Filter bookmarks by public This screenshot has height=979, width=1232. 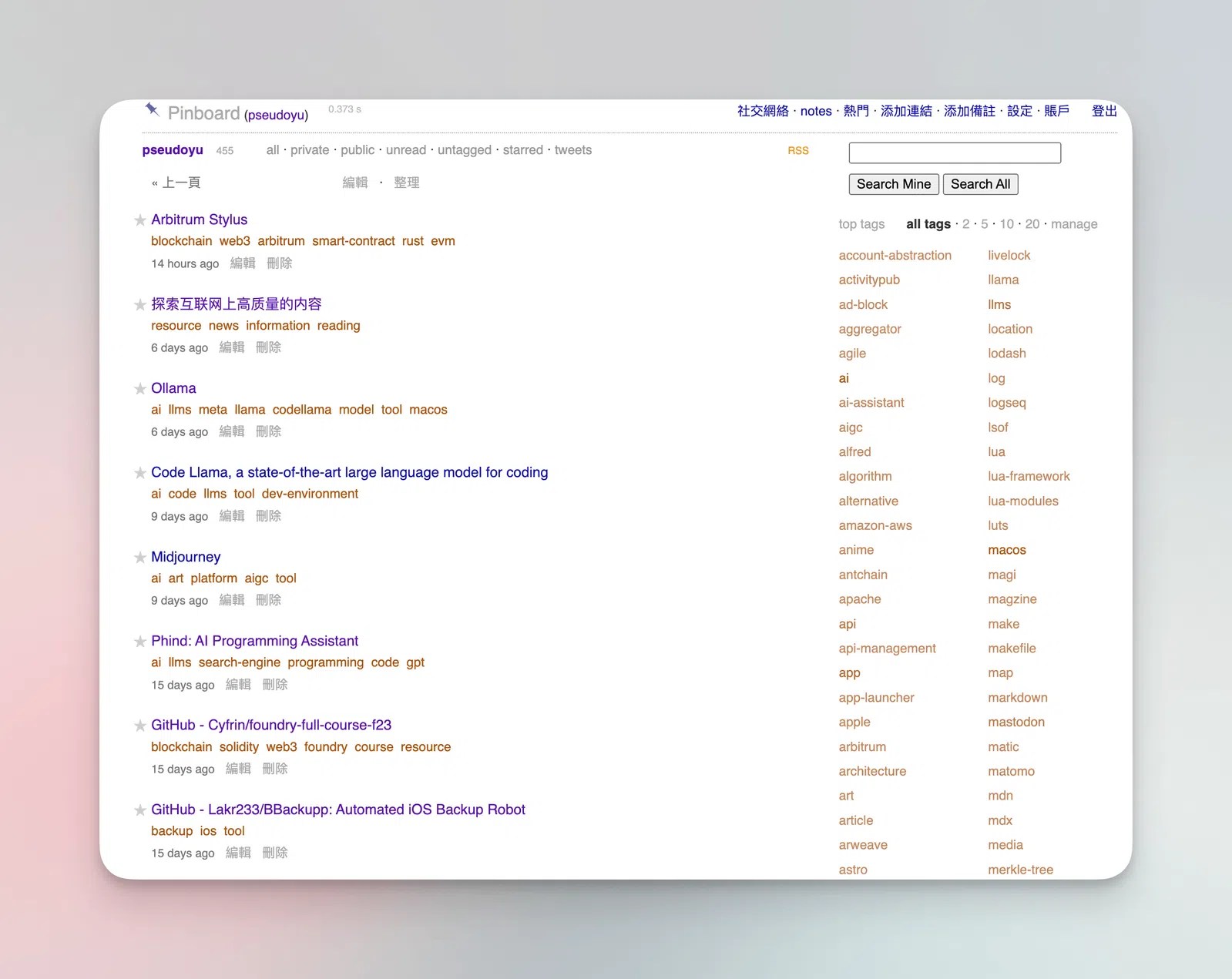coord(358,150)
